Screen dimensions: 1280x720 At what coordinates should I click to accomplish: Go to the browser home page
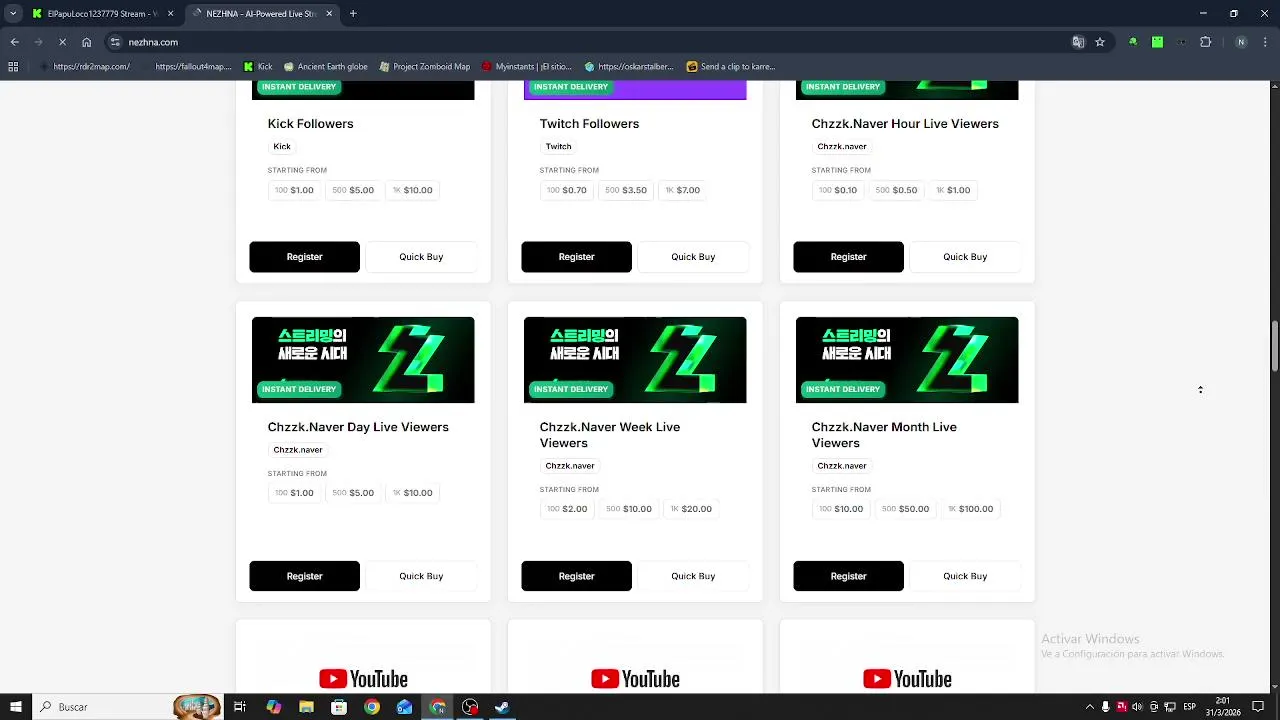click(x=87, y=42)
